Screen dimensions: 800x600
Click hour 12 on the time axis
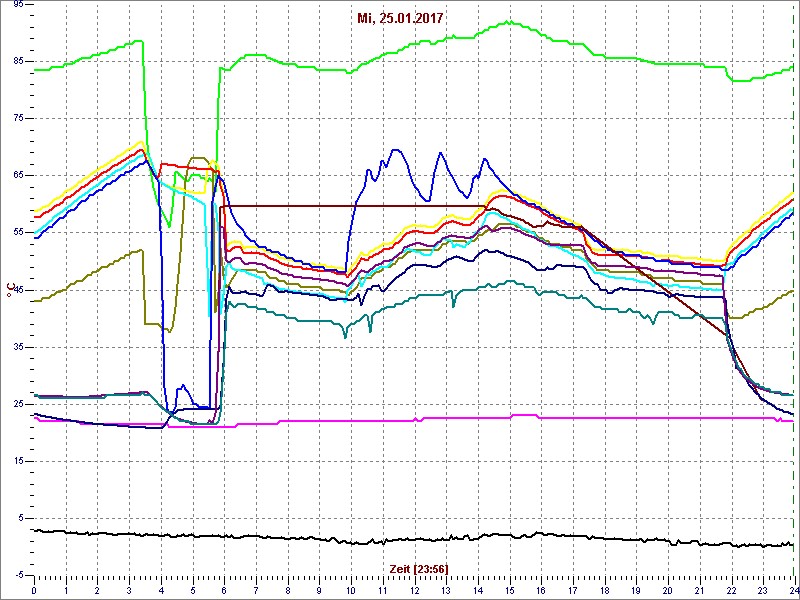414,588
